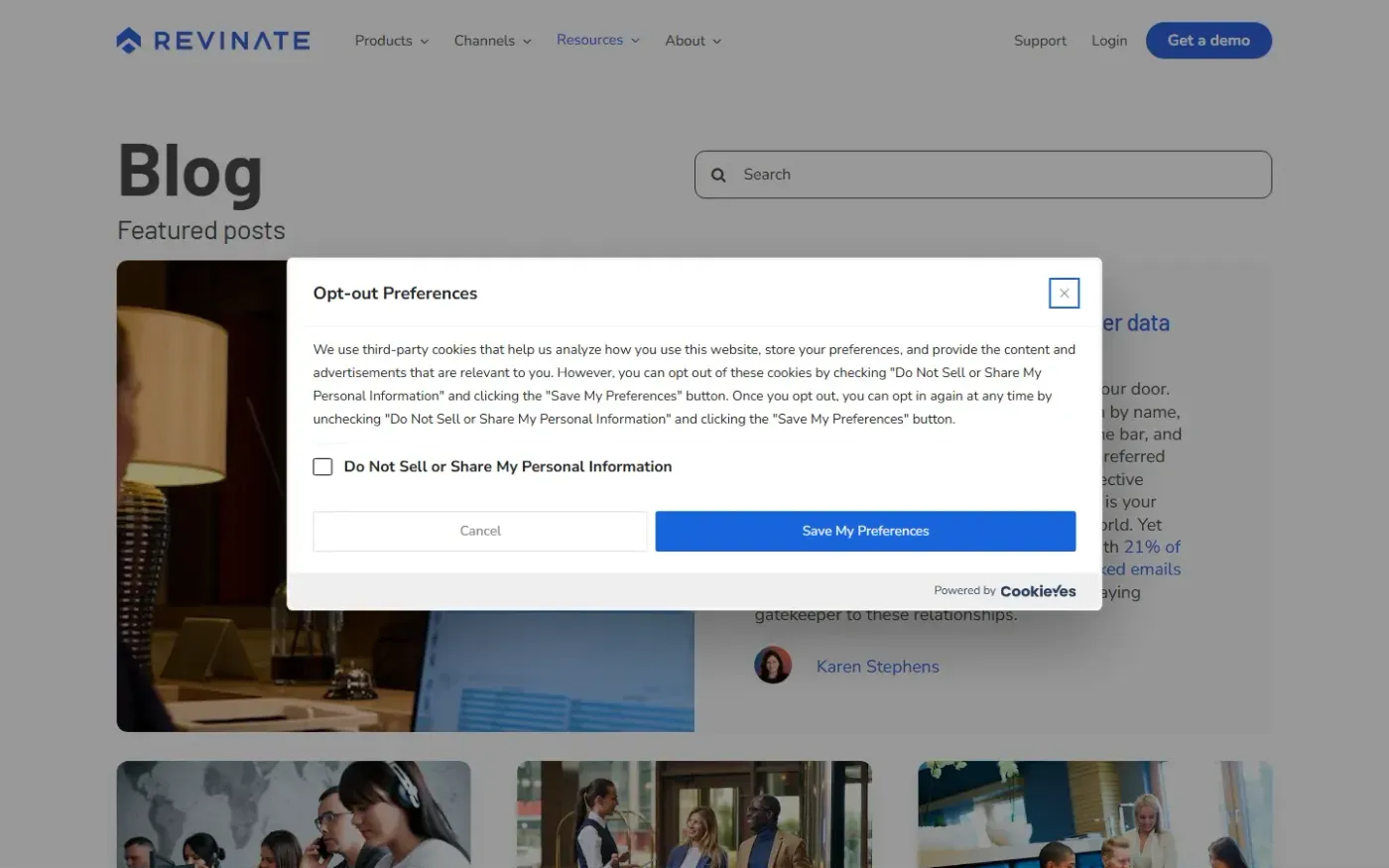The height and width of the screenshot is (868, 1389).
Task: Open Karen Stephens author link
Action: tap(877, 667)
